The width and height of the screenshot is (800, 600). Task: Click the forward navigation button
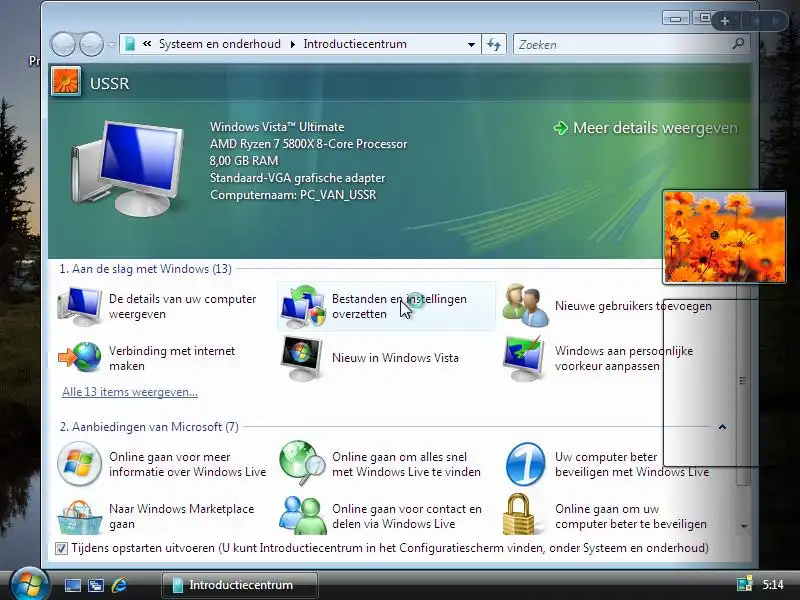(92, 44)
